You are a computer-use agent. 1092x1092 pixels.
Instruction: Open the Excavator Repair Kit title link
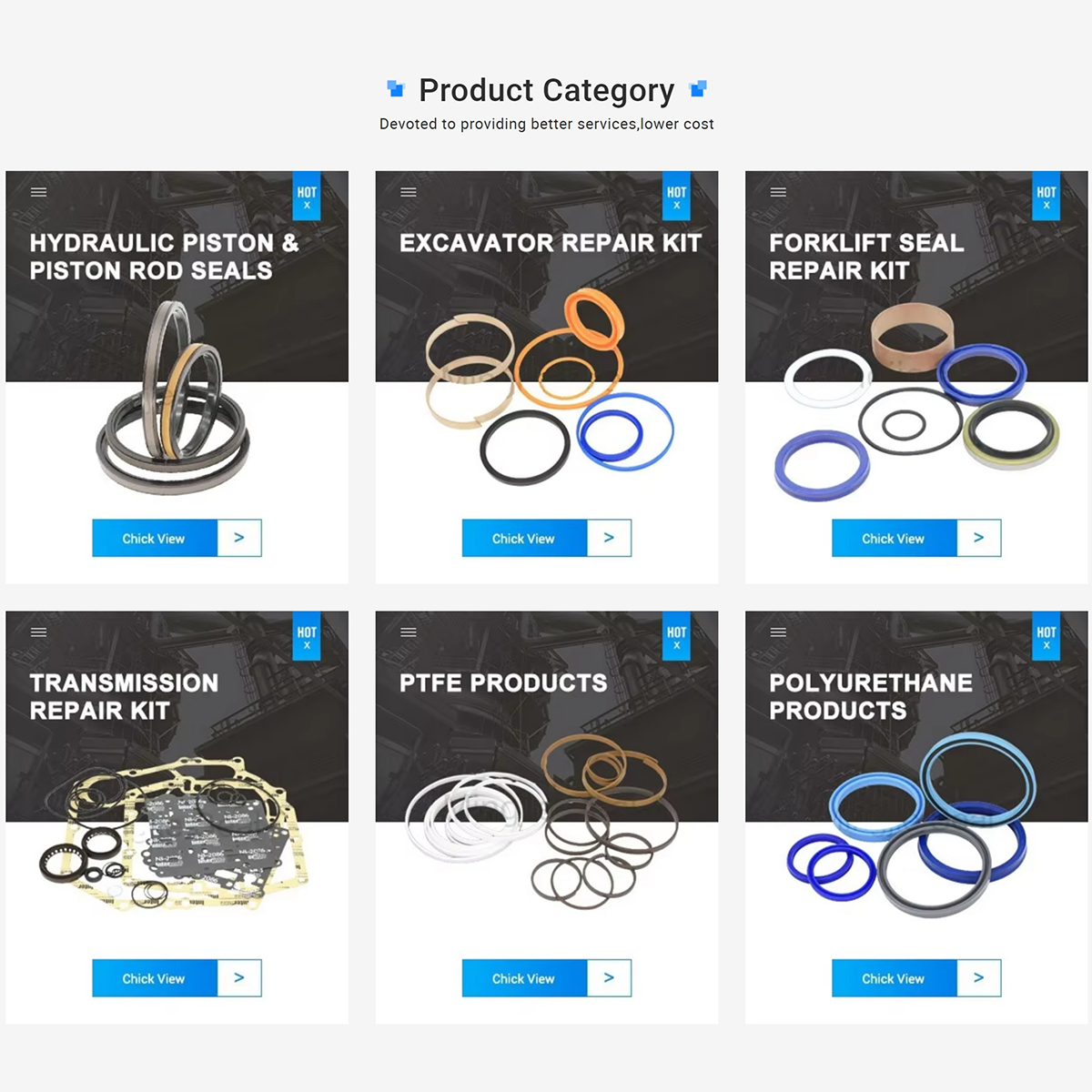551,243
